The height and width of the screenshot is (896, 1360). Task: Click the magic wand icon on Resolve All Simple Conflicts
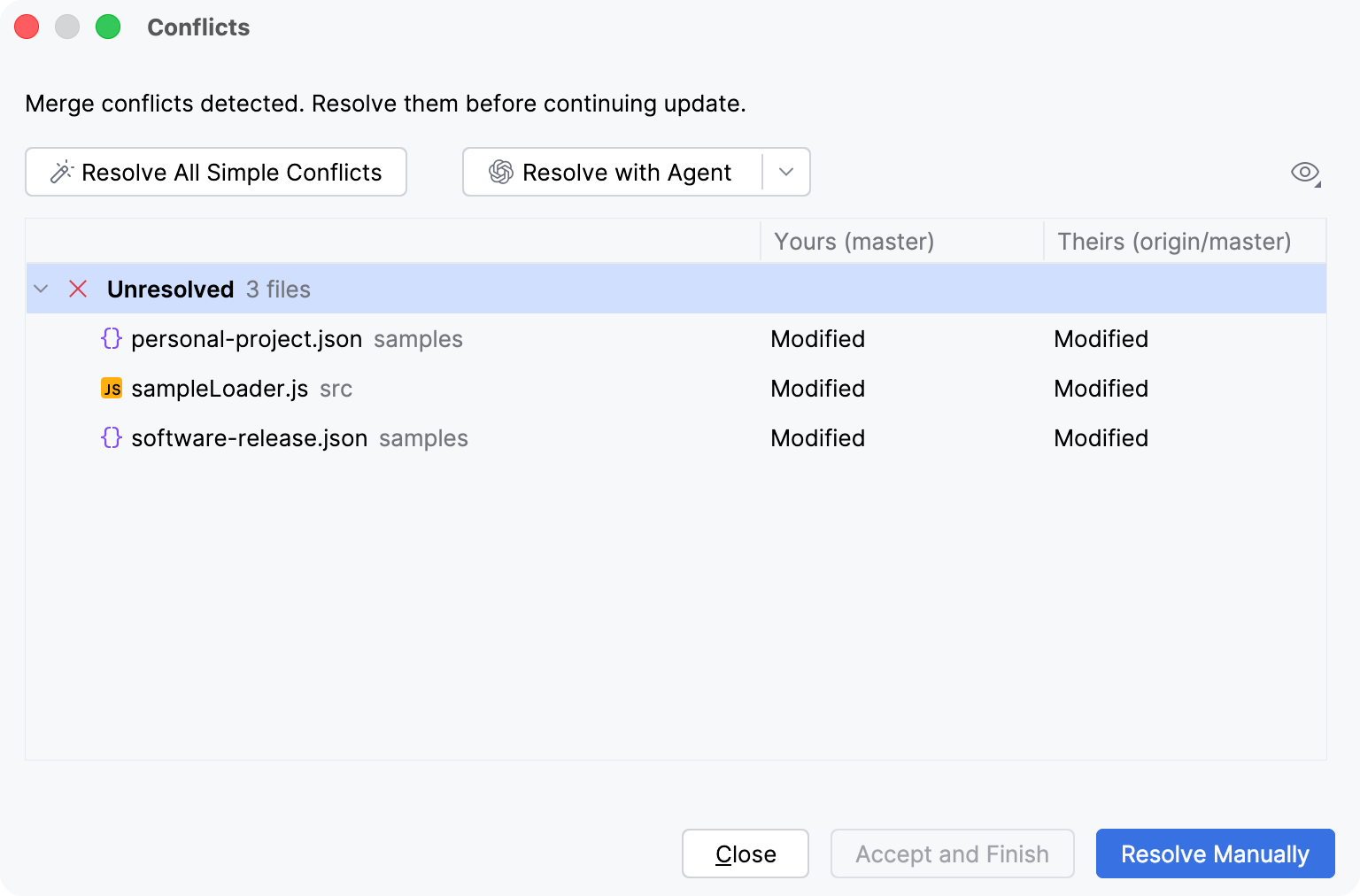[61, 172]
